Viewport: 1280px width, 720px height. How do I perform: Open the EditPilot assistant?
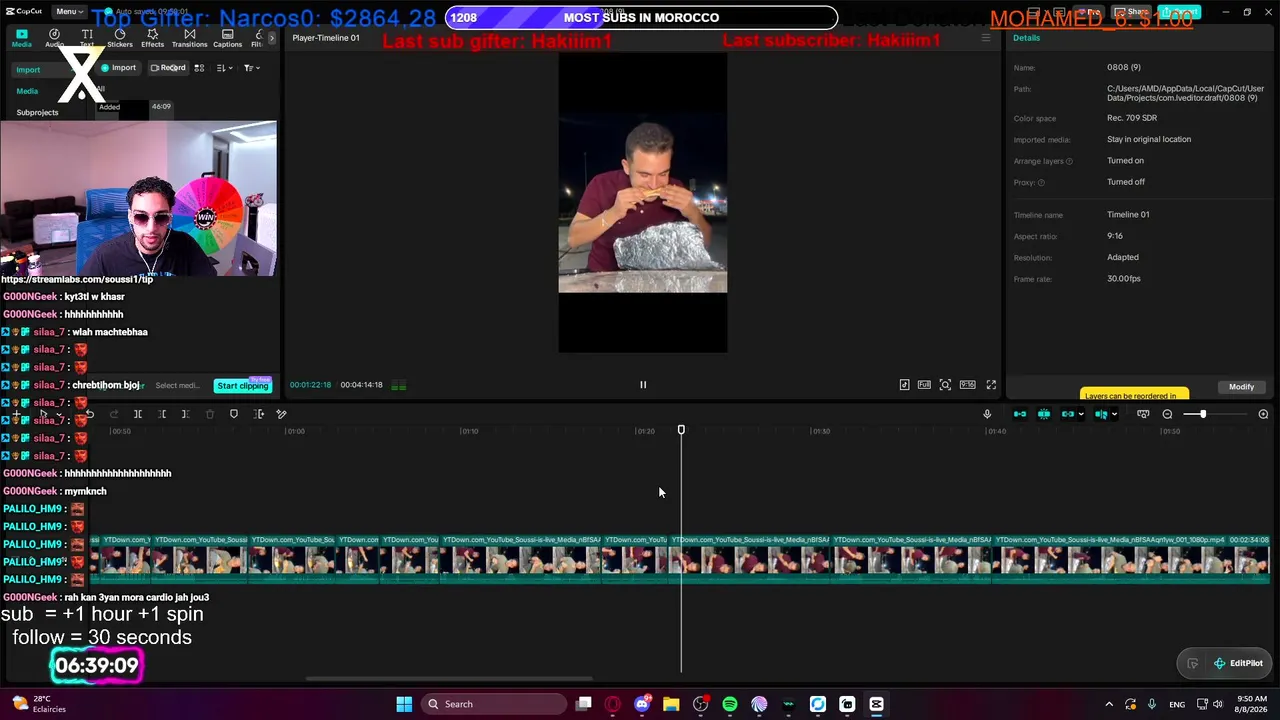tap(1238, 663)
